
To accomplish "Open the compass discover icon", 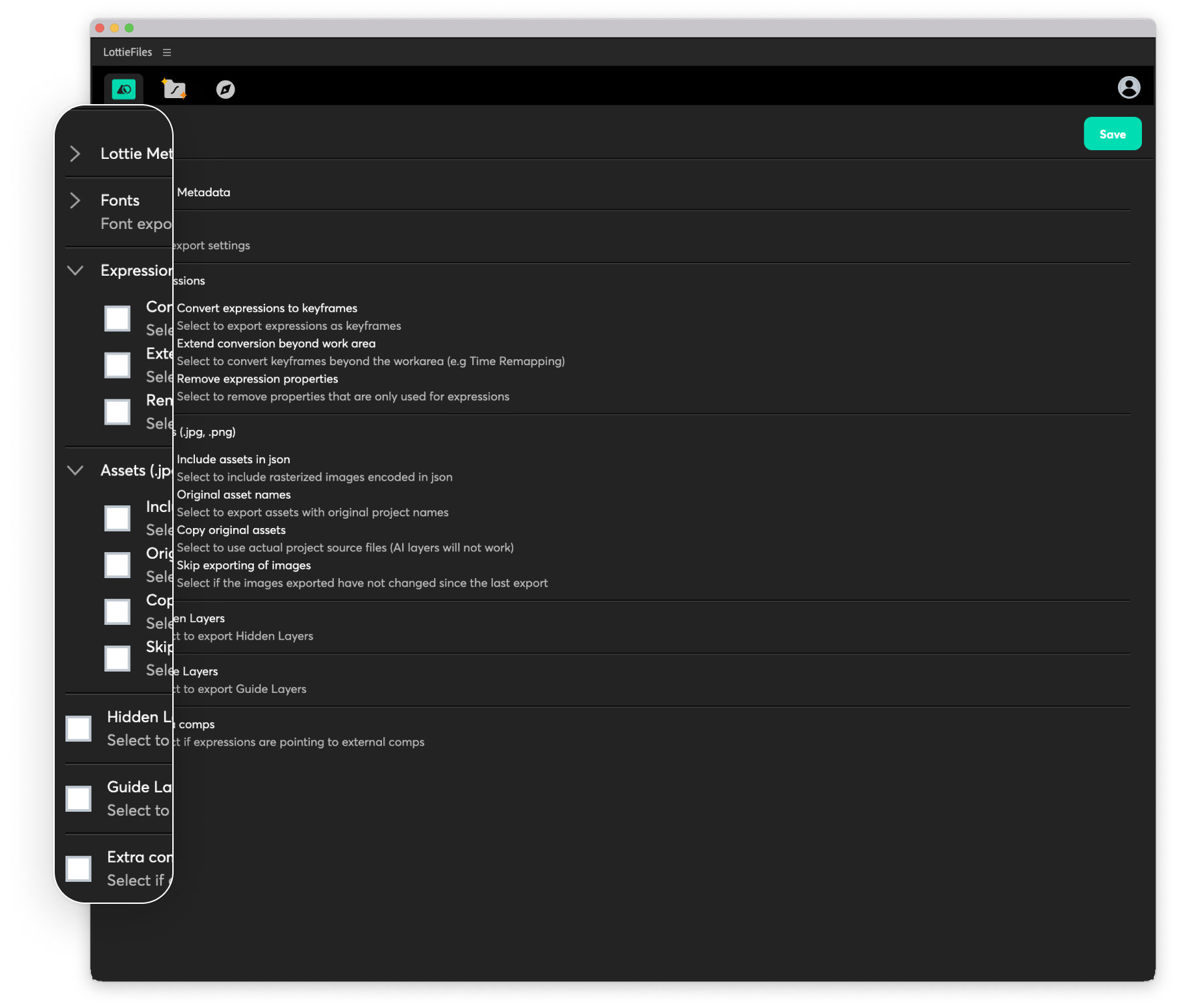I will (x=226, y=89).
